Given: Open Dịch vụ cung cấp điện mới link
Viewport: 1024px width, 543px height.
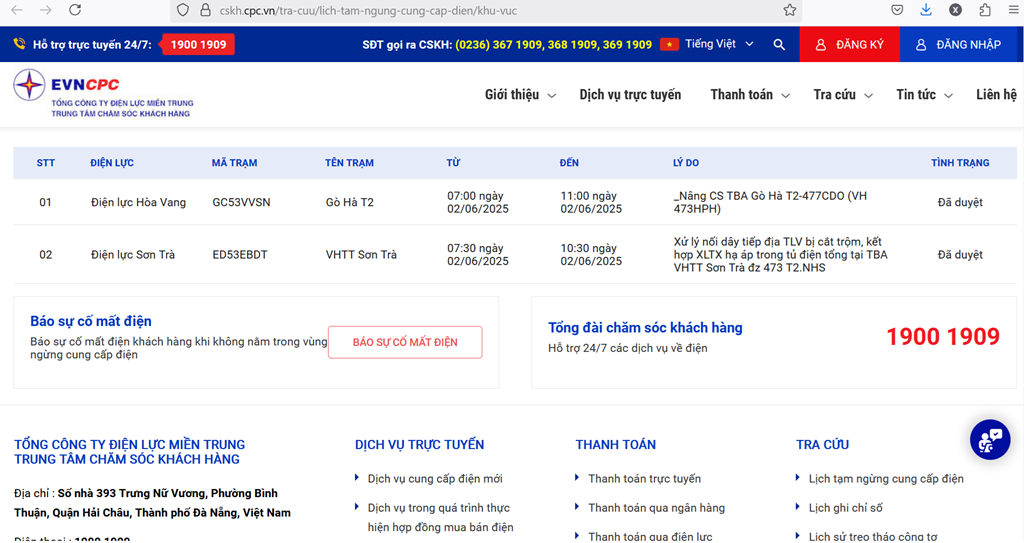Looking at the screenshot, I should 435,478.
